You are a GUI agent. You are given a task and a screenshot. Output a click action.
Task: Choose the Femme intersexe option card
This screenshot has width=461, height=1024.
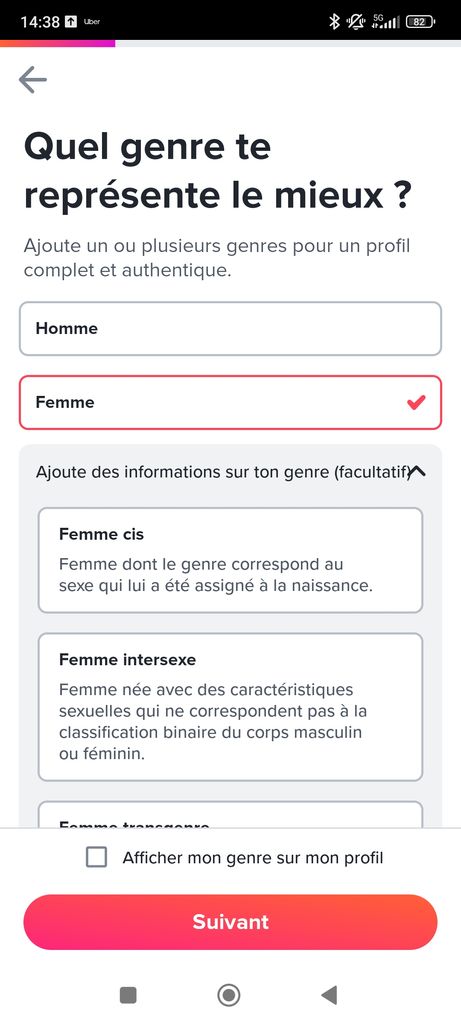pos(230,707)
